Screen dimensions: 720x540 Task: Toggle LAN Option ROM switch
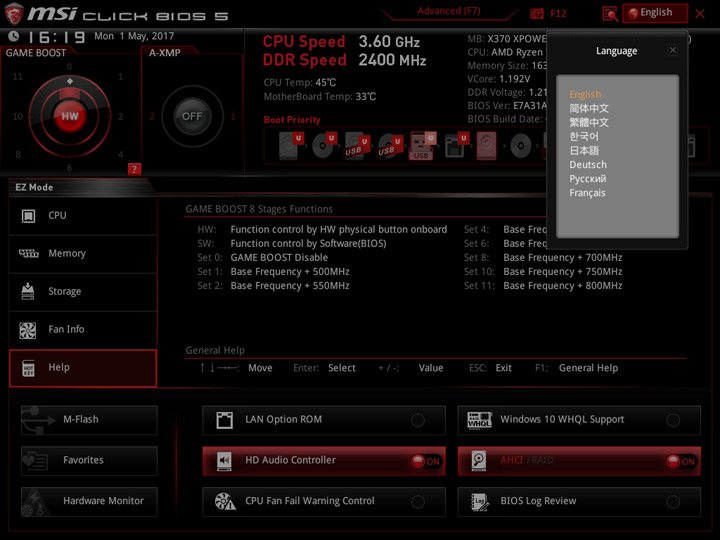click(418, 420)
